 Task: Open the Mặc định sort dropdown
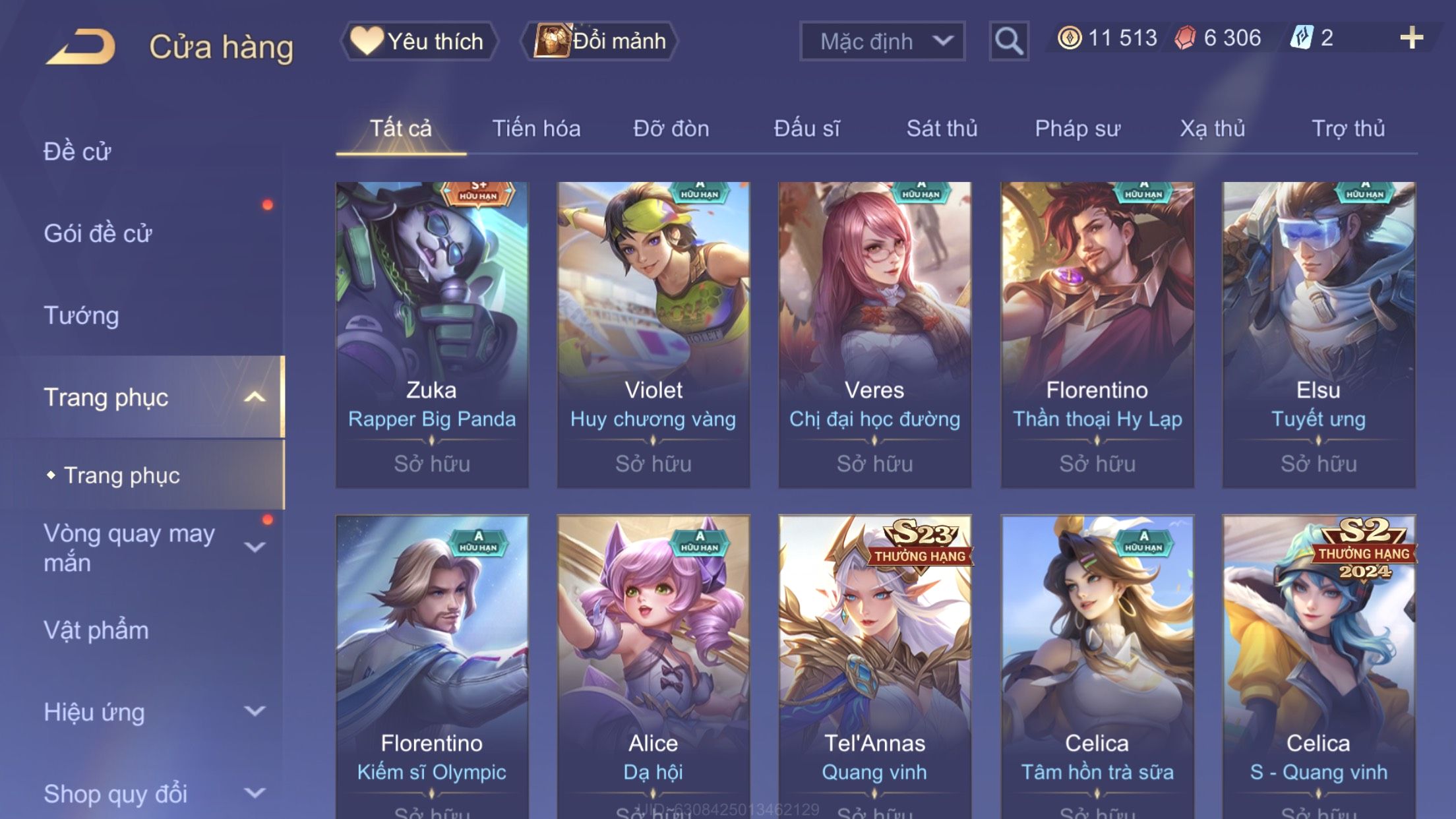click(882, 41)
